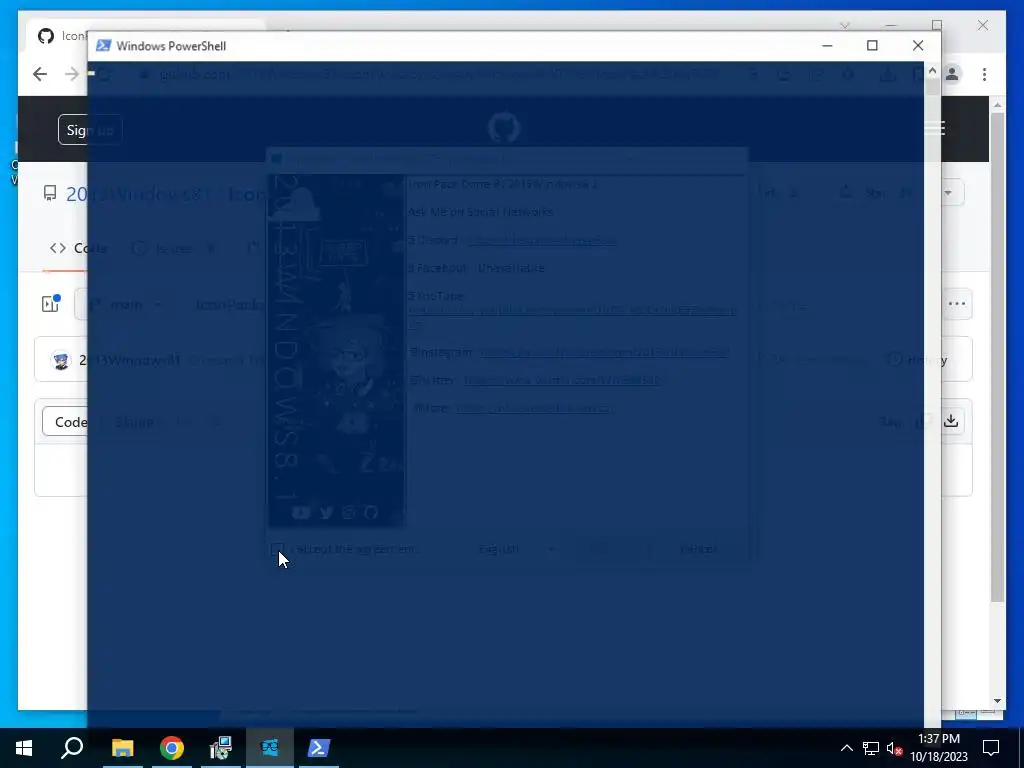Viewport: 1024px width, 768px height.
Task: Click the 2013Windows81 committer avatar
Action: click(61, 360)
